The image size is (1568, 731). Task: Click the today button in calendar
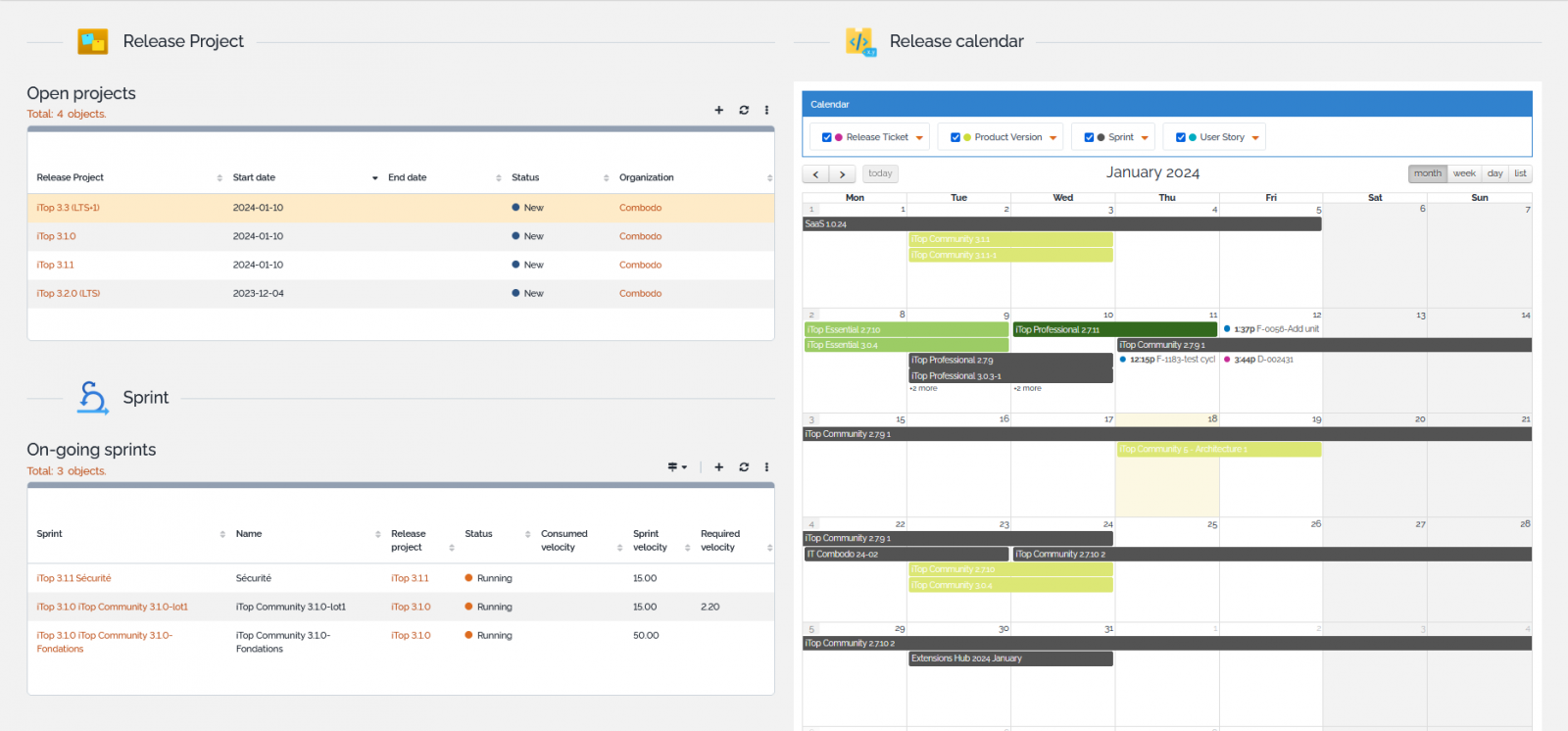pyautogui.click(x=880, y=173)
